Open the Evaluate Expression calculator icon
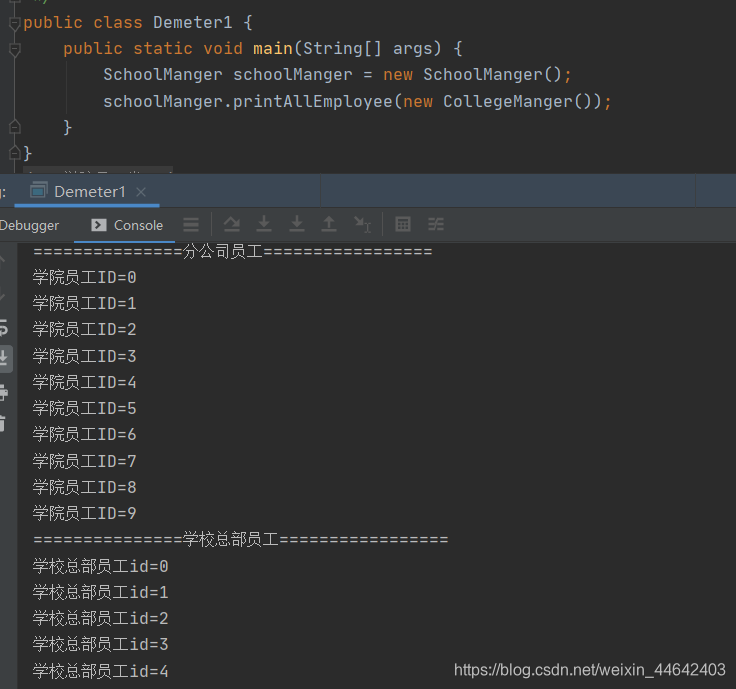 coord(403,224)
